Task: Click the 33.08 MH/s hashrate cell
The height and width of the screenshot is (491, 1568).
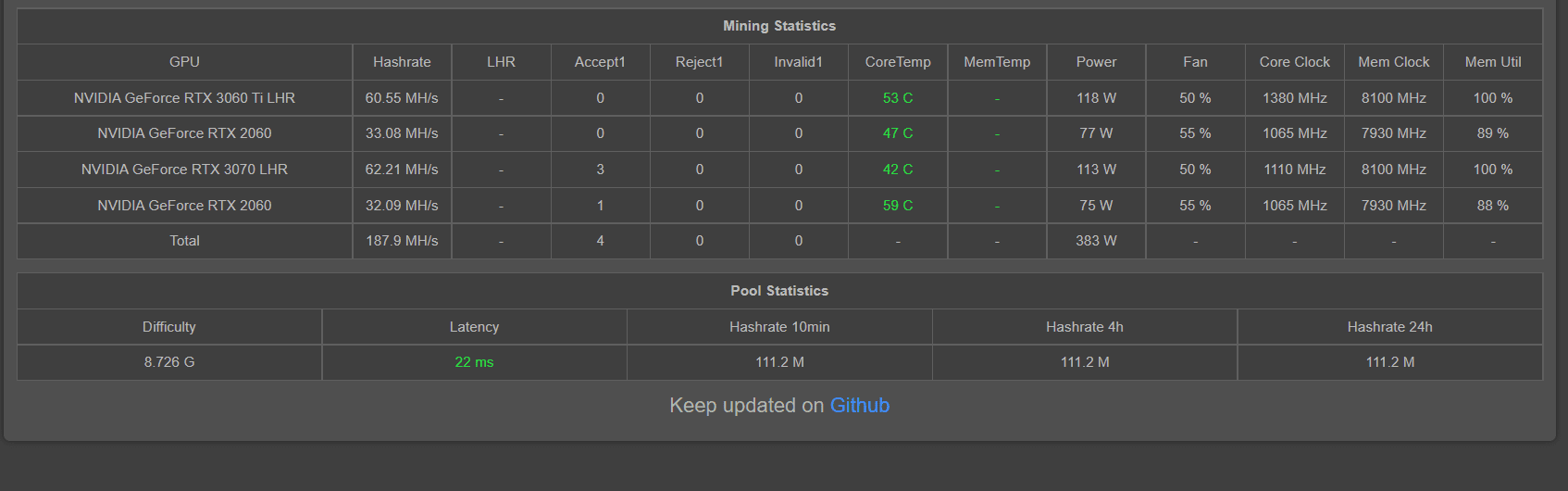Action: coord(402,133)
